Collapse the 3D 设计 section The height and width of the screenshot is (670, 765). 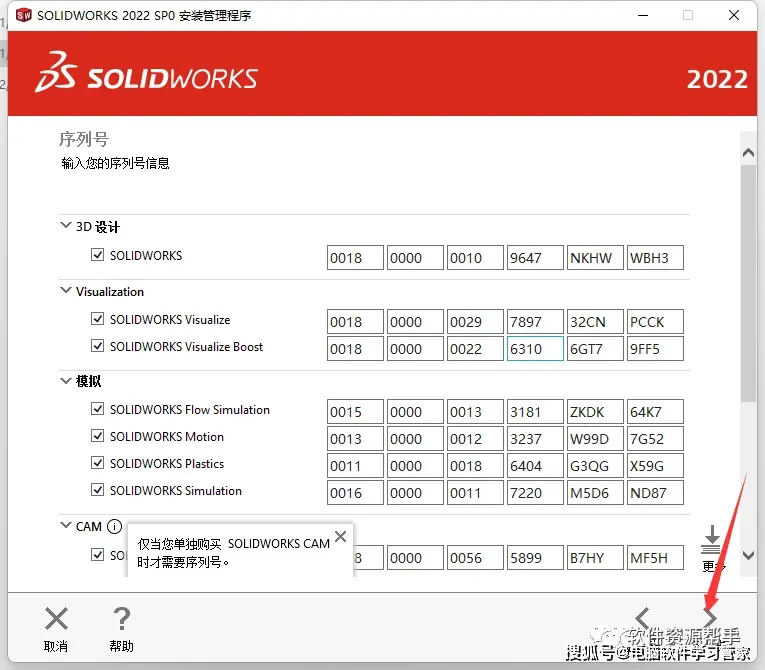(x=65, y=225)
